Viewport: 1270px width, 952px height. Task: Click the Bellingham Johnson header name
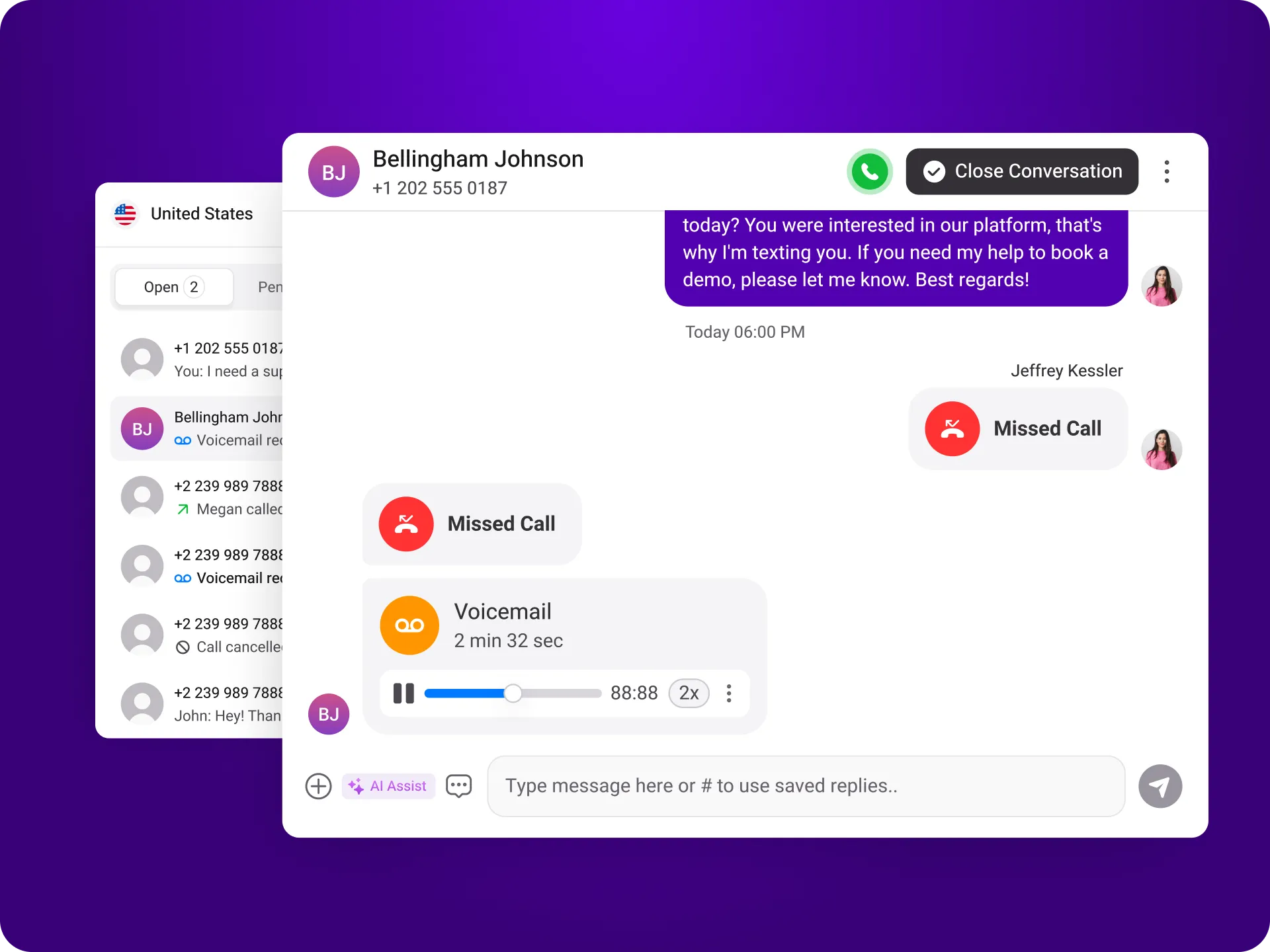478,159
